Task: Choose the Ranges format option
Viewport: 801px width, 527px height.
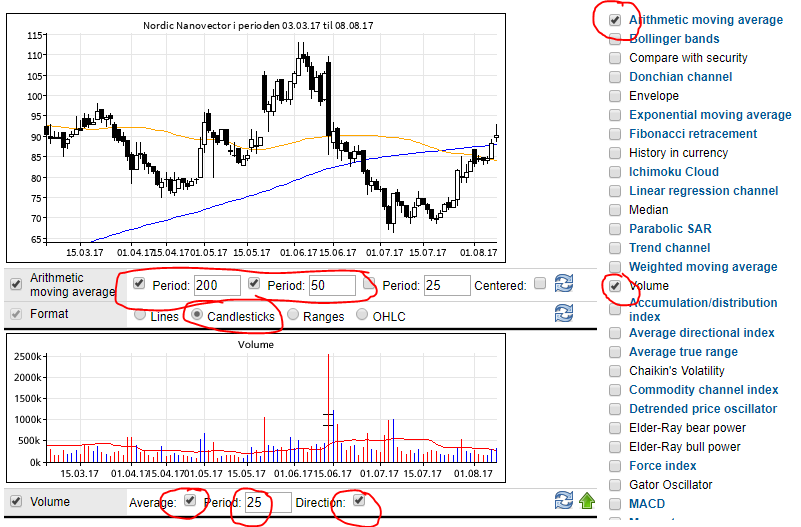Action: (x=293, y=315)
